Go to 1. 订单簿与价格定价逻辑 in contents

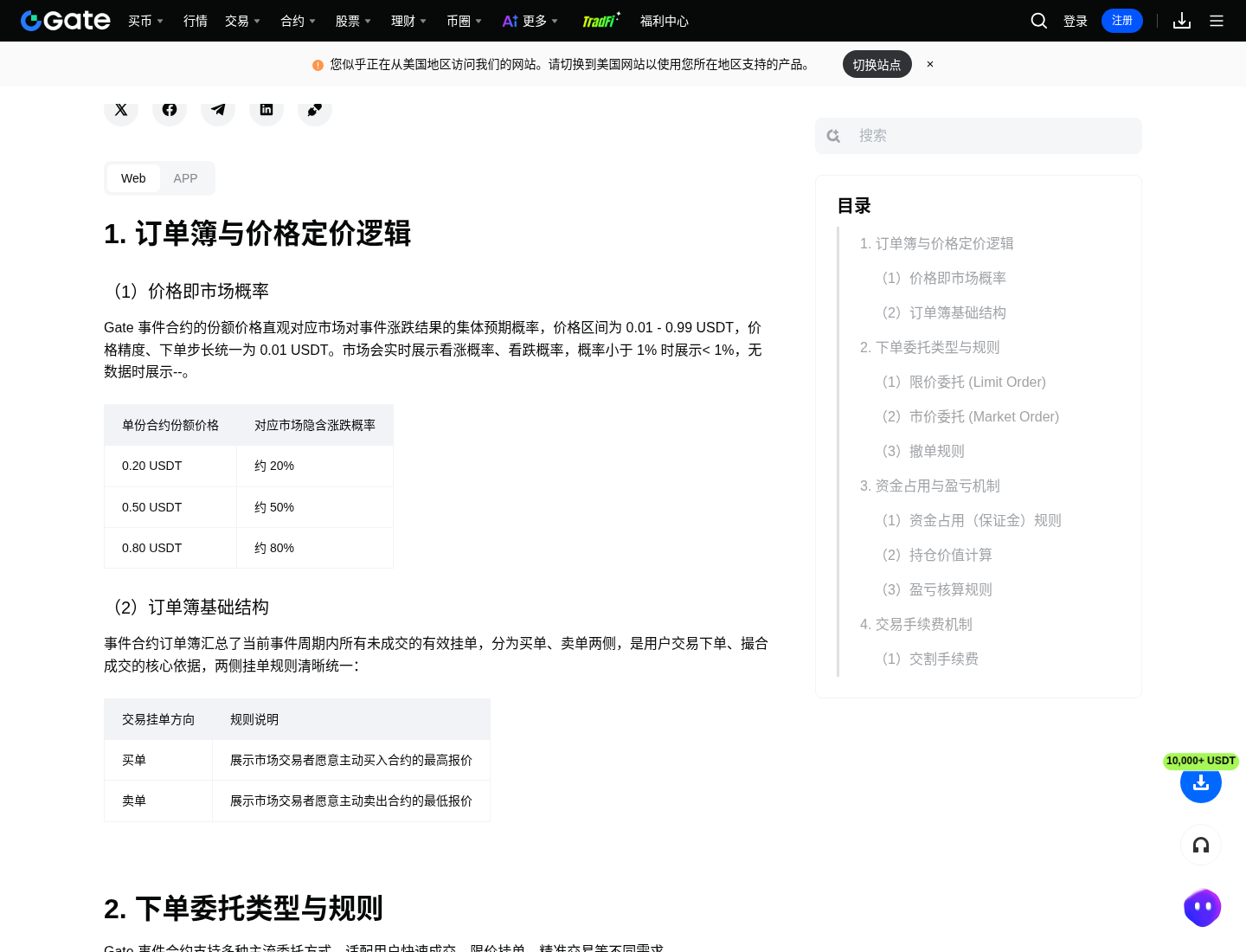pos(936,243)
